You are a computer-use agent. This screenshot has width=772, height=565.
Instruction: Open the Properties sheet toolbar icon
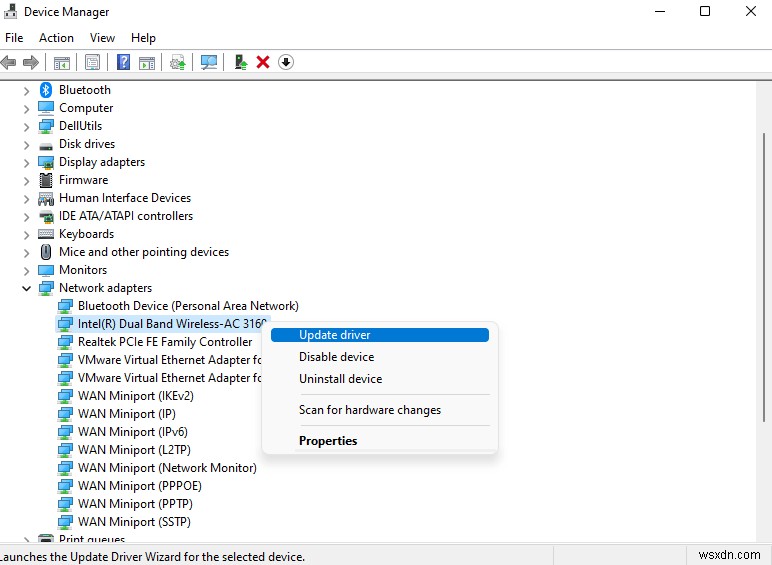92,63
